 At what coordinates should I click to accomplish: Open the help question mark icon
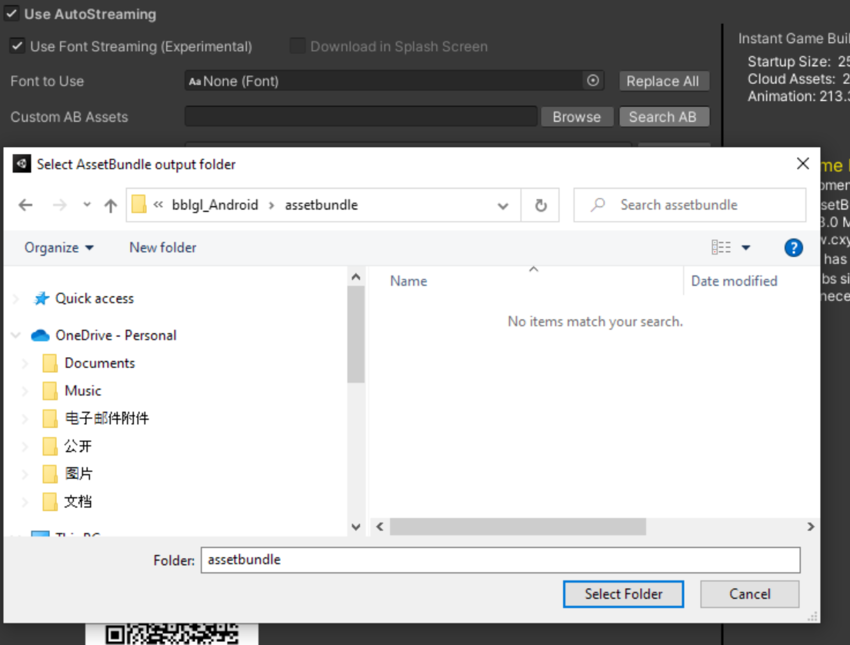793,248
